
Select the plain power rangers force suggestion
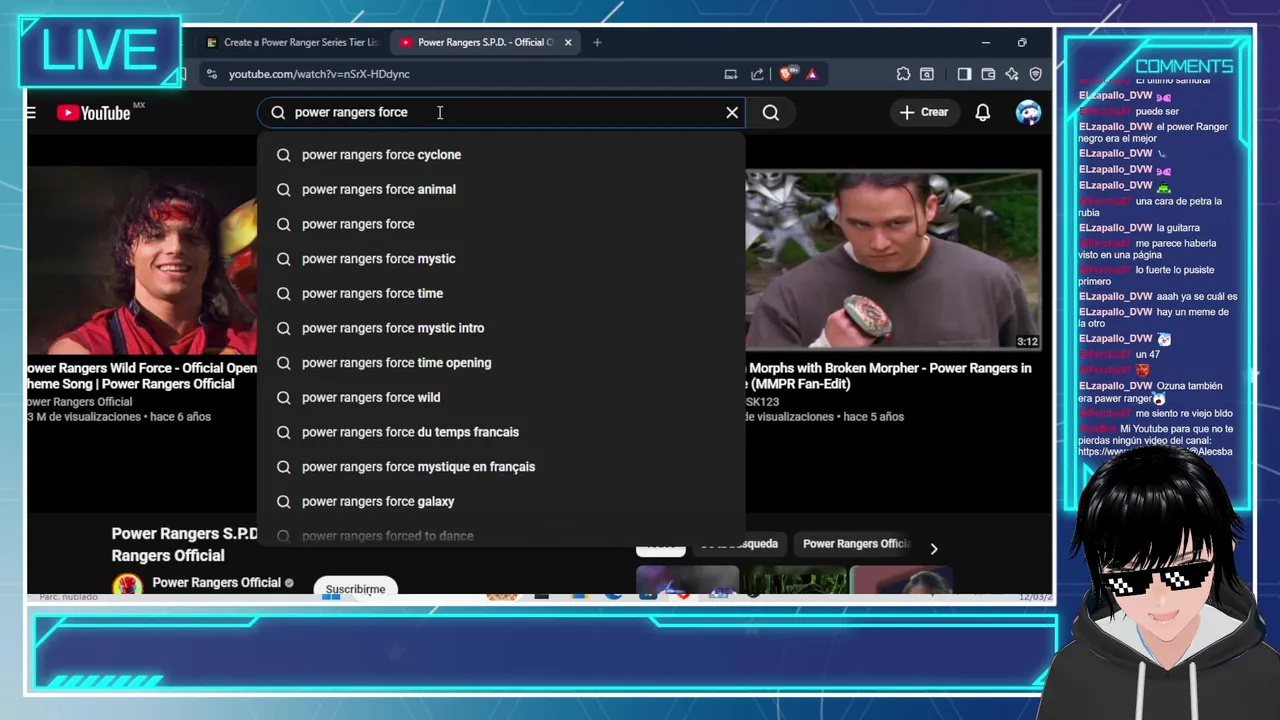[x=501, y=224]
